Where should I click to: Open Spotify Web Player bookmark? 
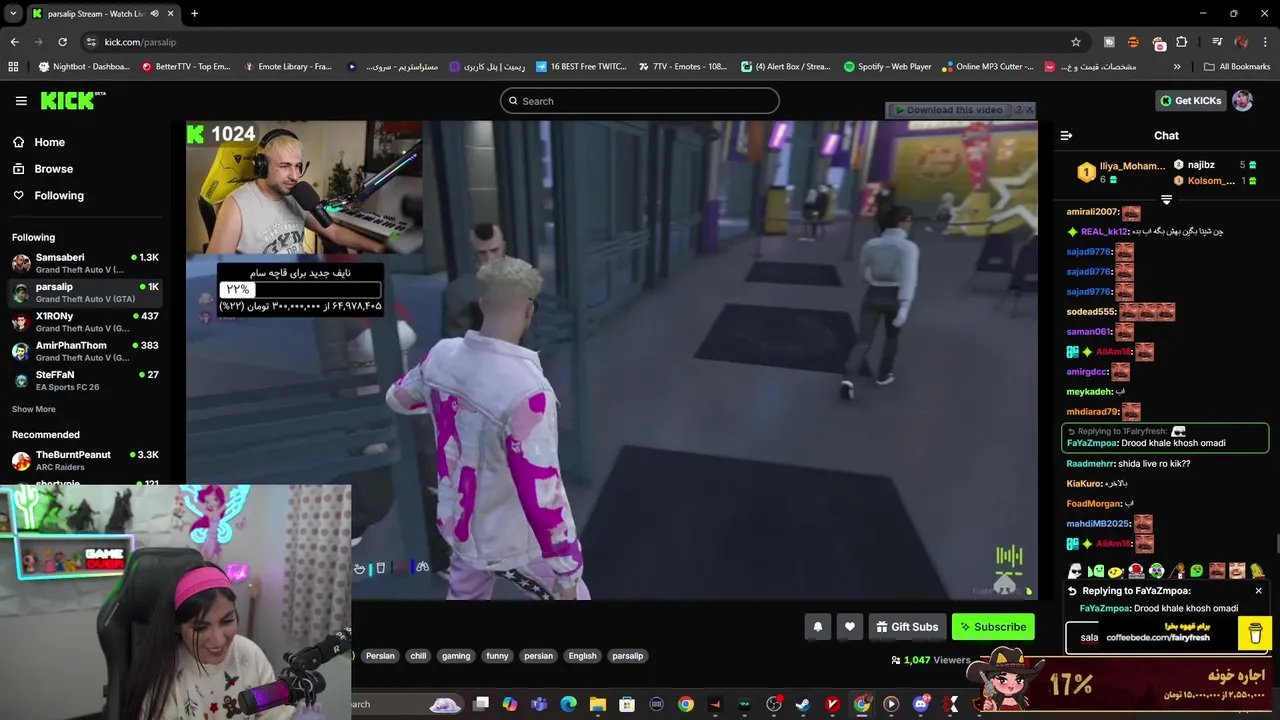click(x=888, y=67)
